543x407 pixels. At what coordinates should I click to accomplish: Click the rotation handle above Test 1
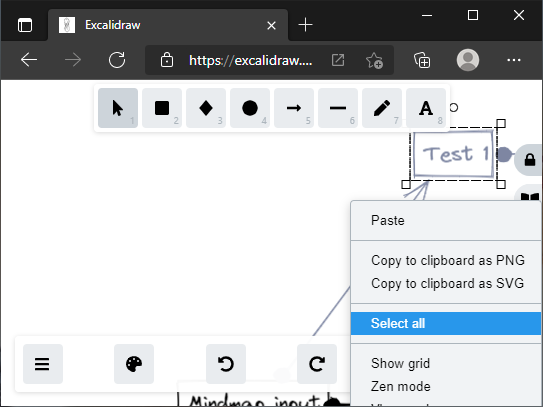[x=454, y=108]
